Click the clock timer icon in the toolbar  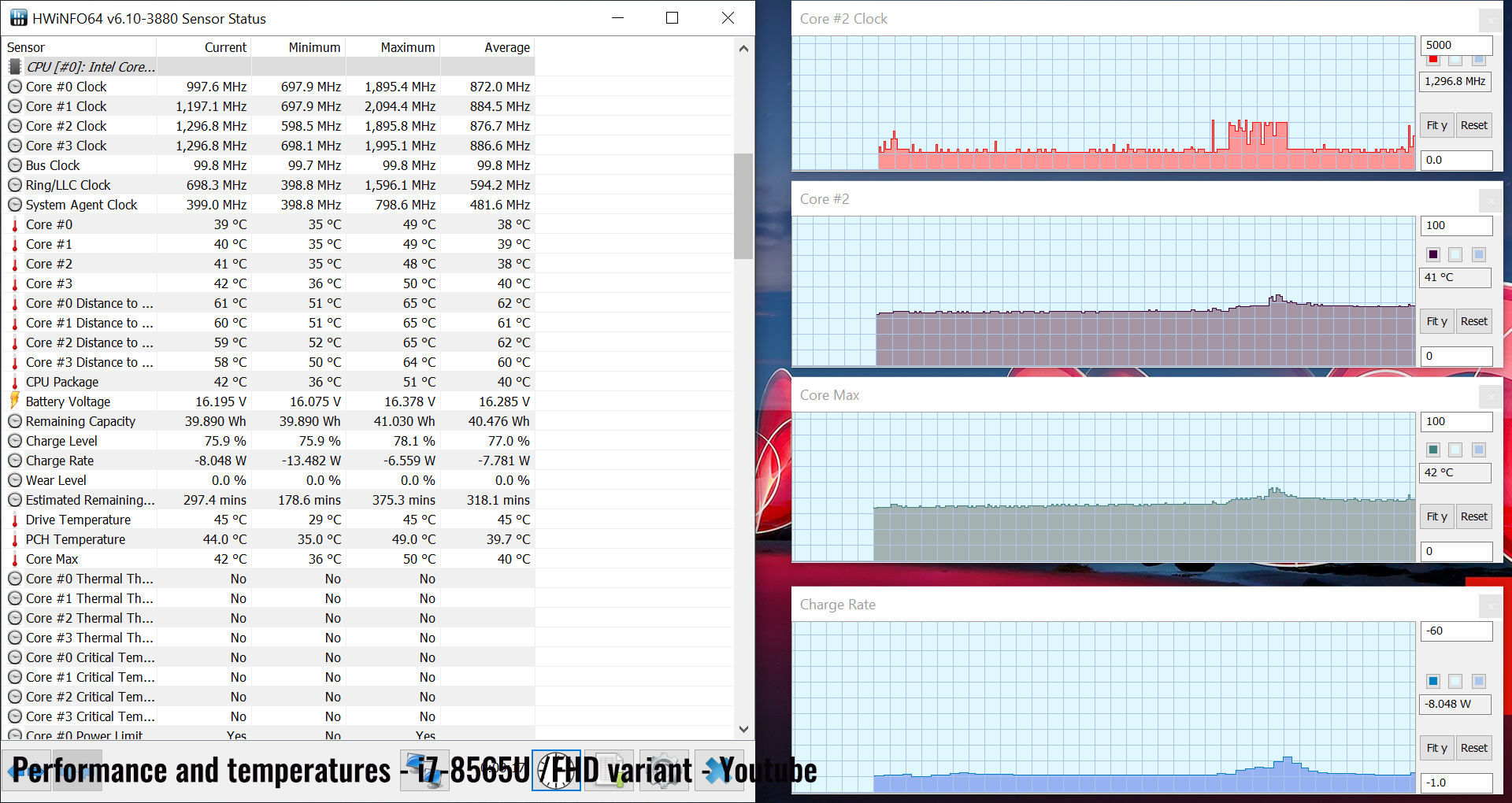pyautogui.click(x=557, y=771)
